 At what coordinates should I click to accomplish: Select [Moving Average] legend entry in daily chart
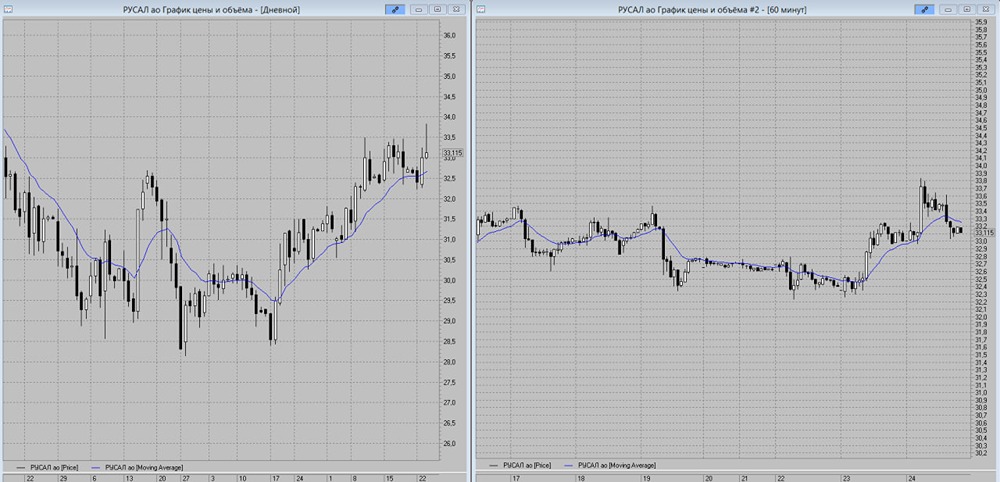pyautogui.click(x=136, y=466)
